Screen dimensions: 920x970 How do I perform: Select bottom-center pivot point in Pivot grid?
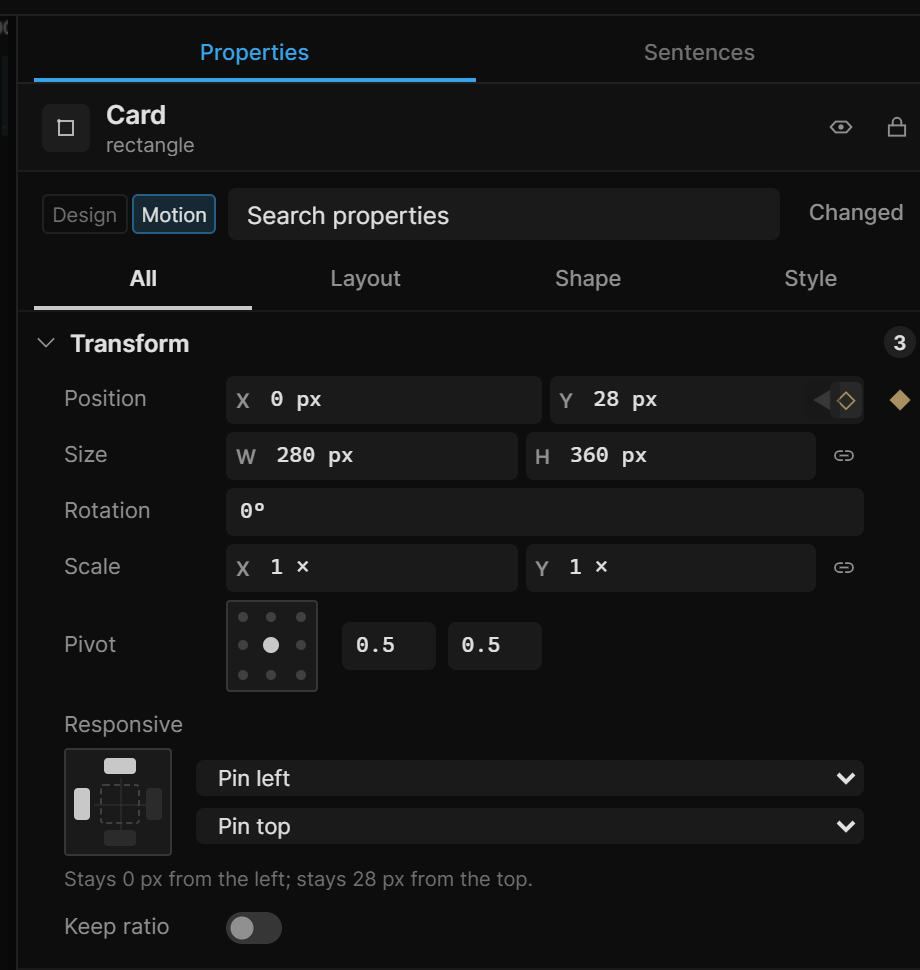(271, 675)
